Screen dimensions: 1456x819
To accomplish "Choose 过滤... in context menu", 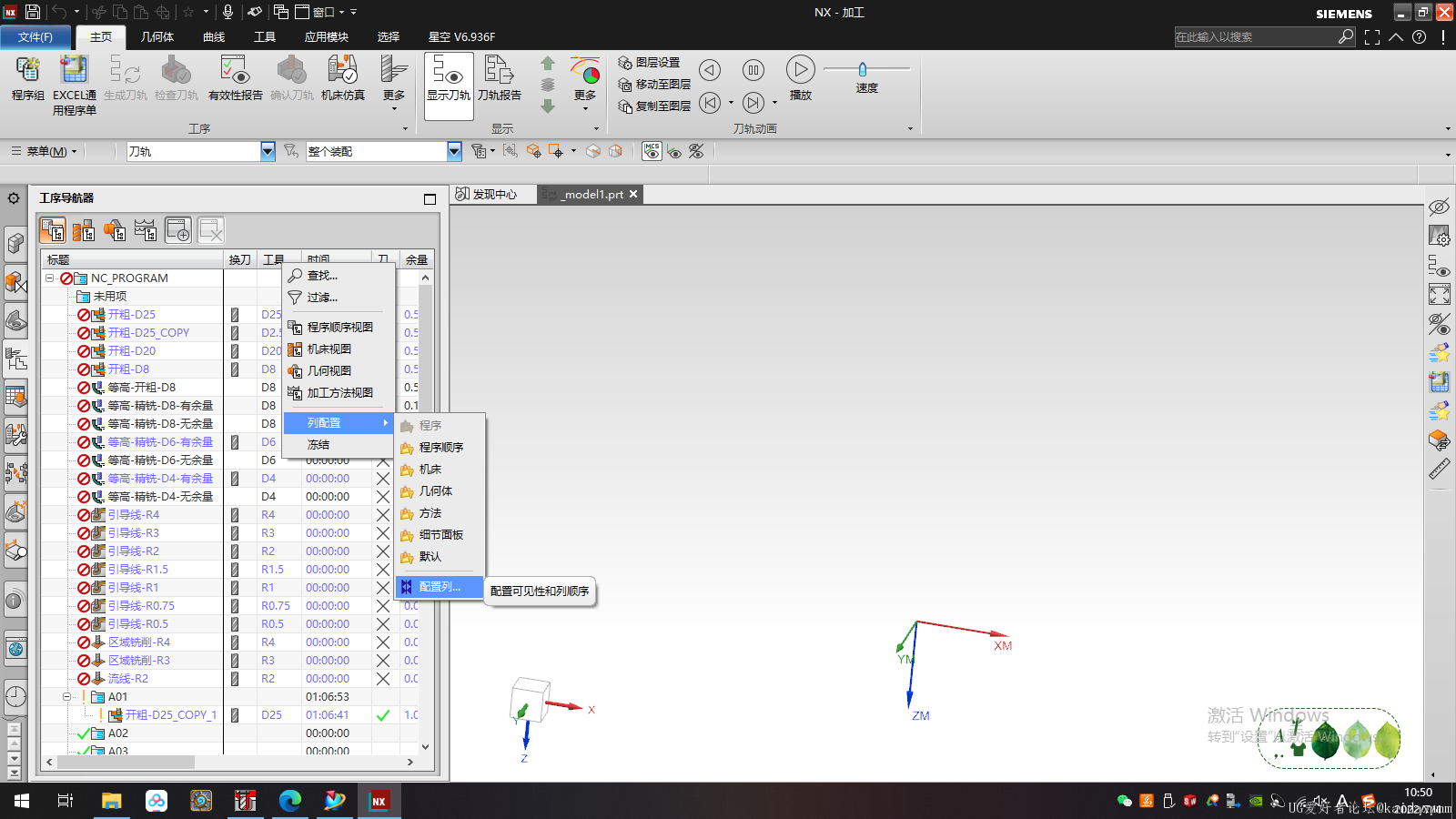I will coord(339,298).
